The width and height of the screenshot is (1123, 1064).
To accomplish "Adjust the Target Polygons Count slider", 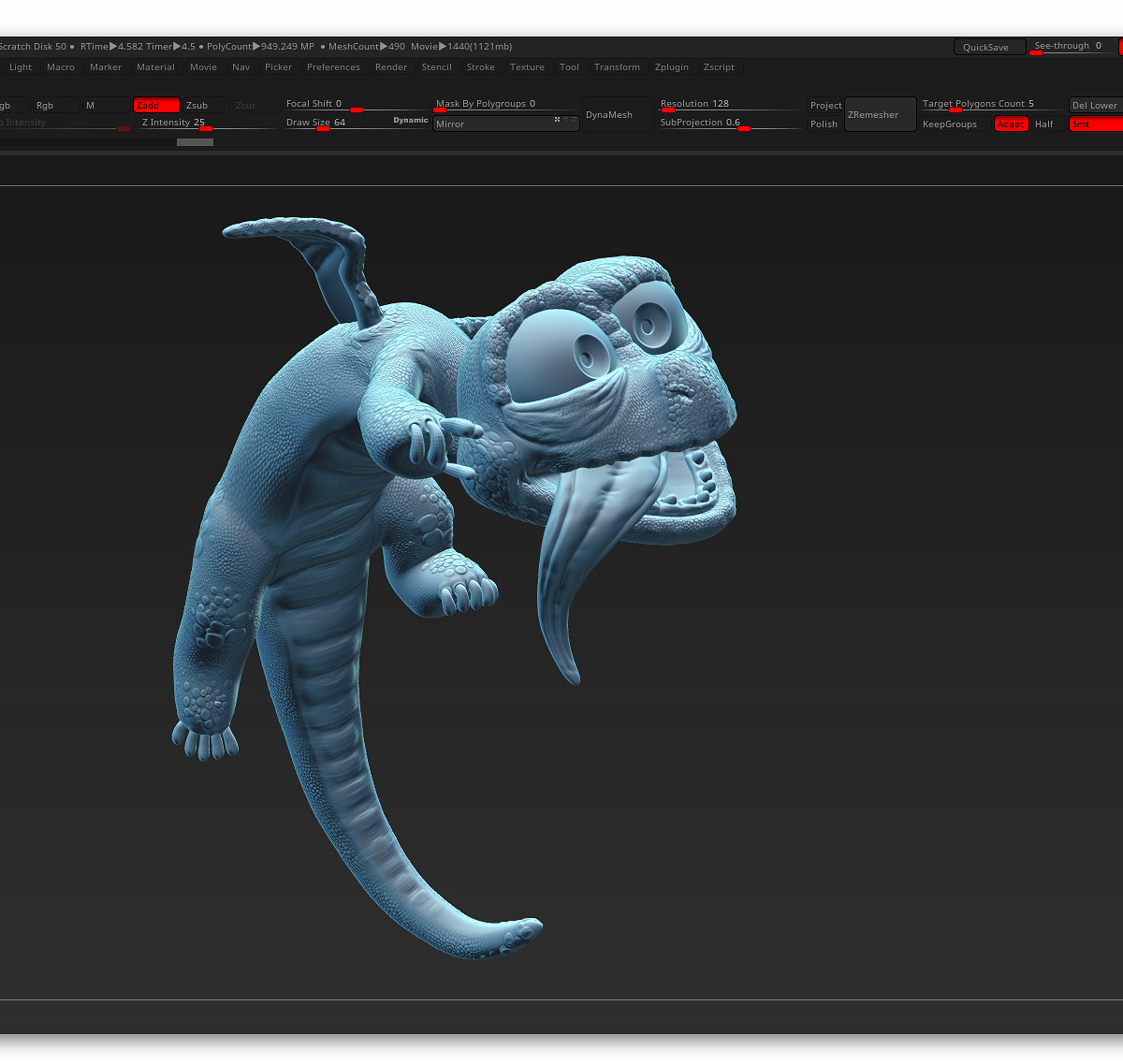I will pos(992,105).
